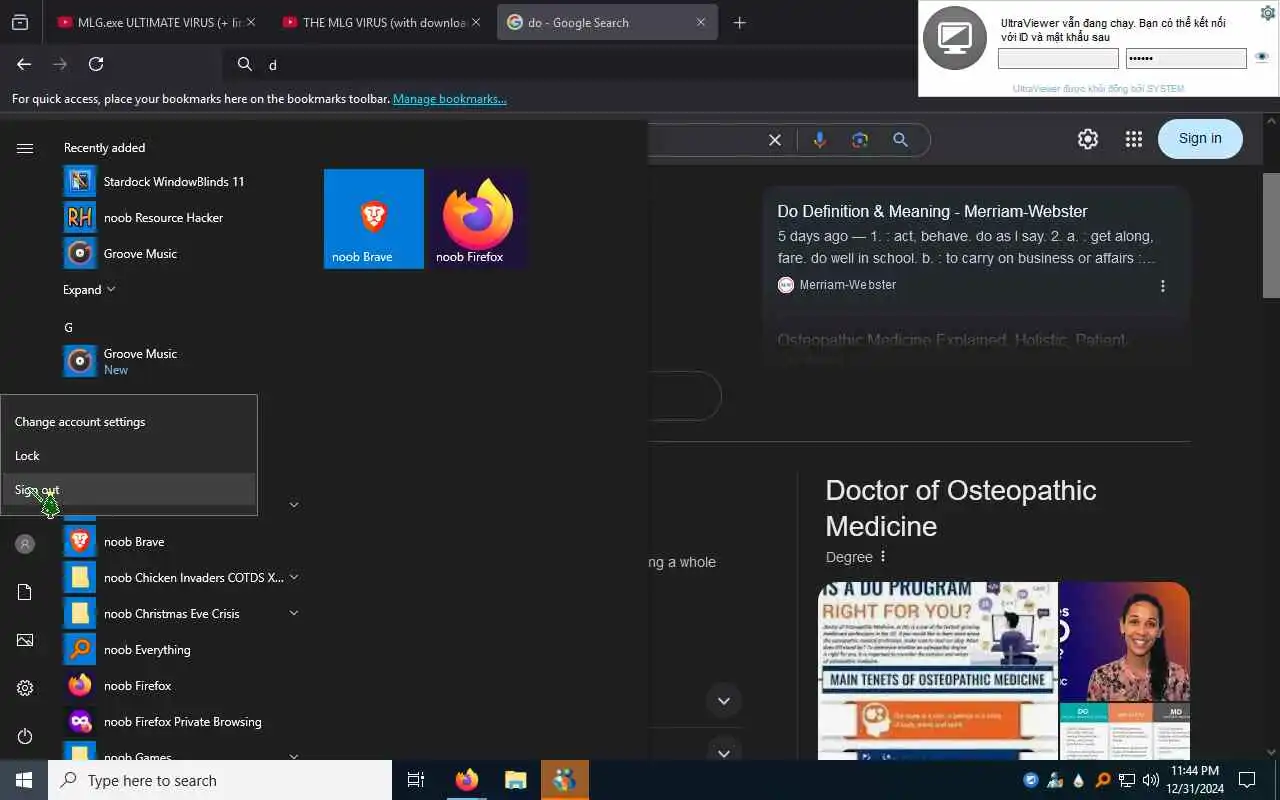1280x800 pixels.
Task: Open Groove Music marked New
Action: [x=120, y=361]
